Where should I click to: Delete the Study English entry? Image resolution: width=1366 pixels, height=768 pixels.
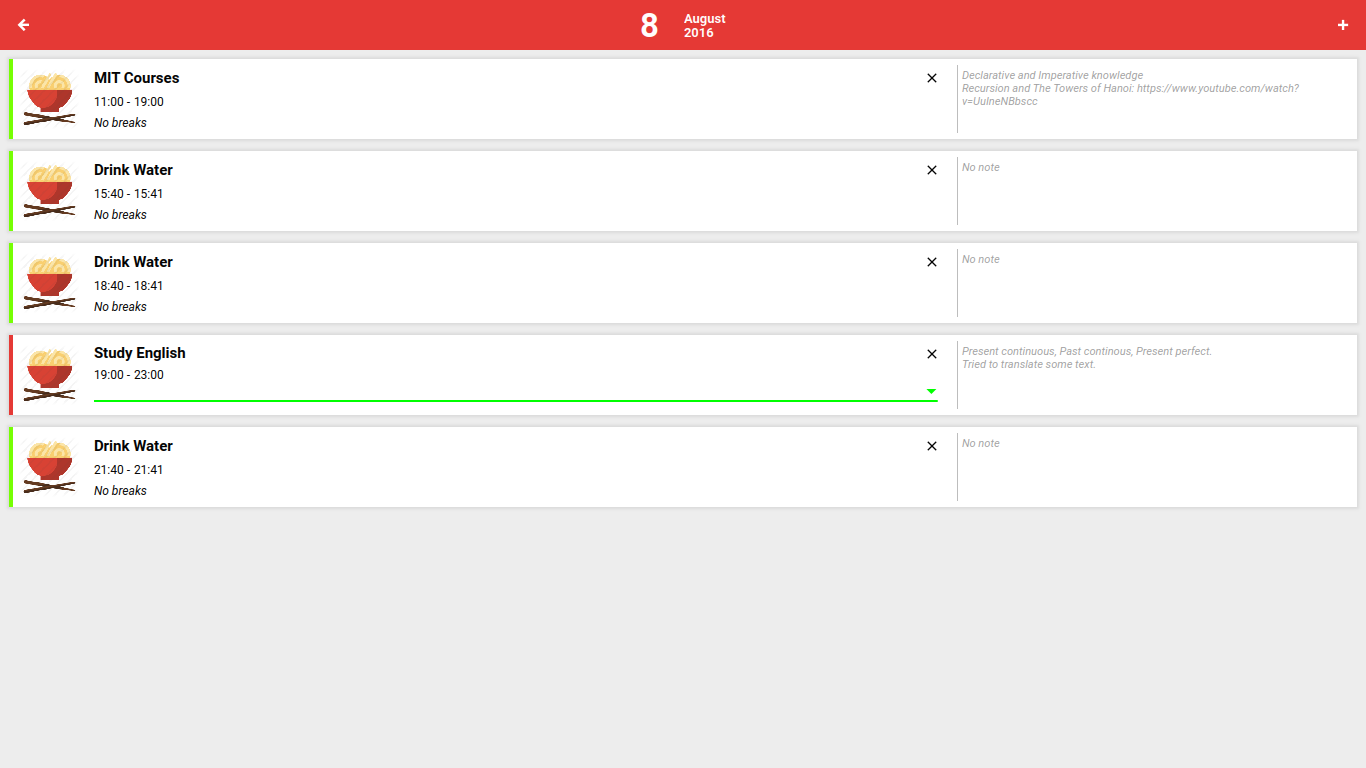pos(932,354)
